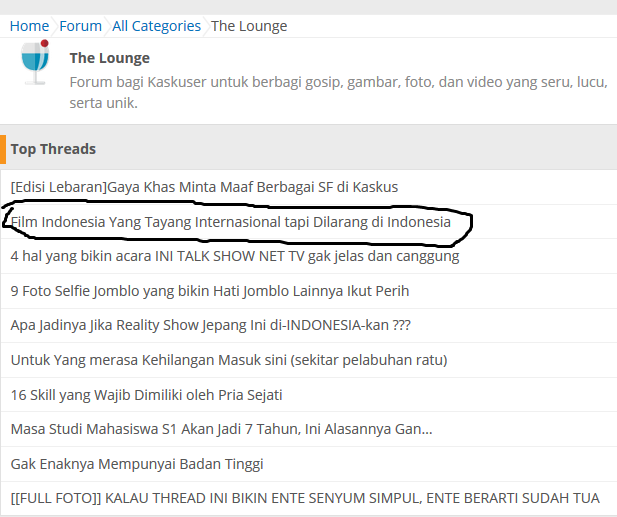Click The Lounge at the breadcrumb end
This screenshot has height=517, width=617.
248,26
